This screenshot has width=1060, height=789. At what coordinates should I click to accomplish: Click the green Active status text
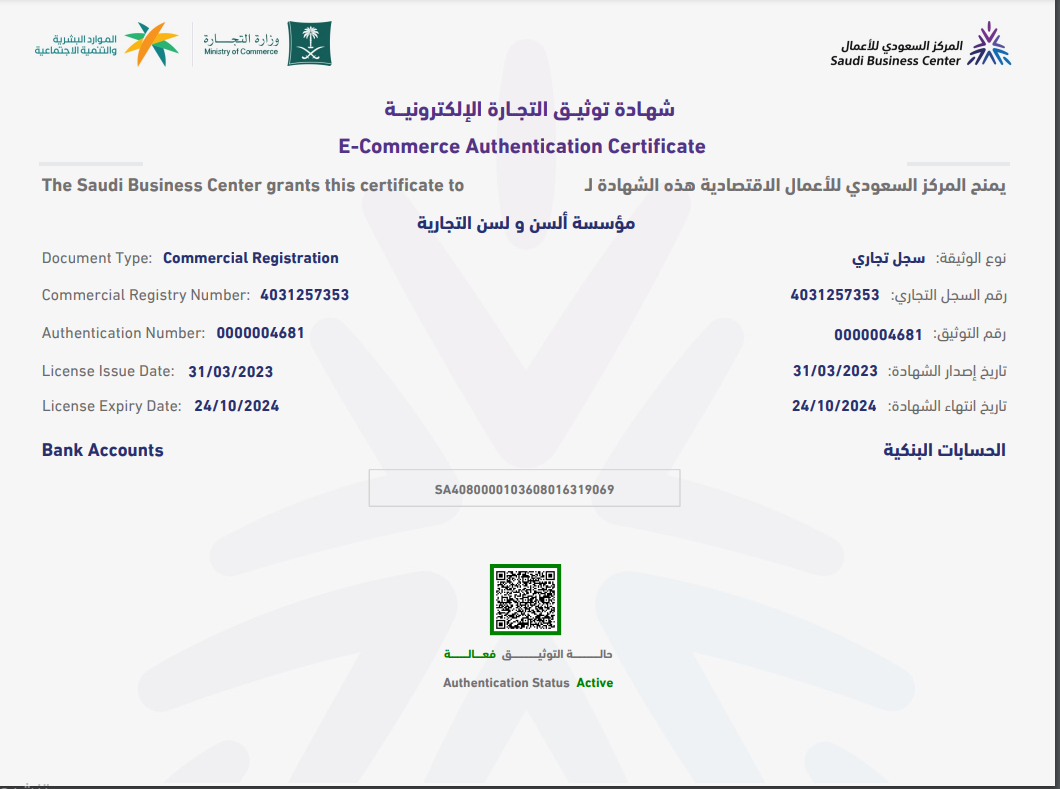pos(594,683)
